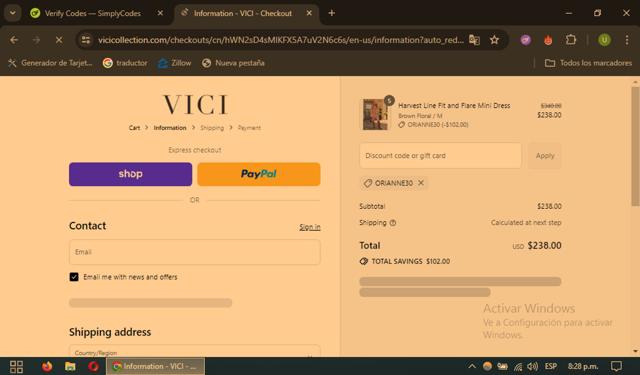Focus the Discount code or gift card field
Viewport: 640px width, 375px height.
[440, 155]
